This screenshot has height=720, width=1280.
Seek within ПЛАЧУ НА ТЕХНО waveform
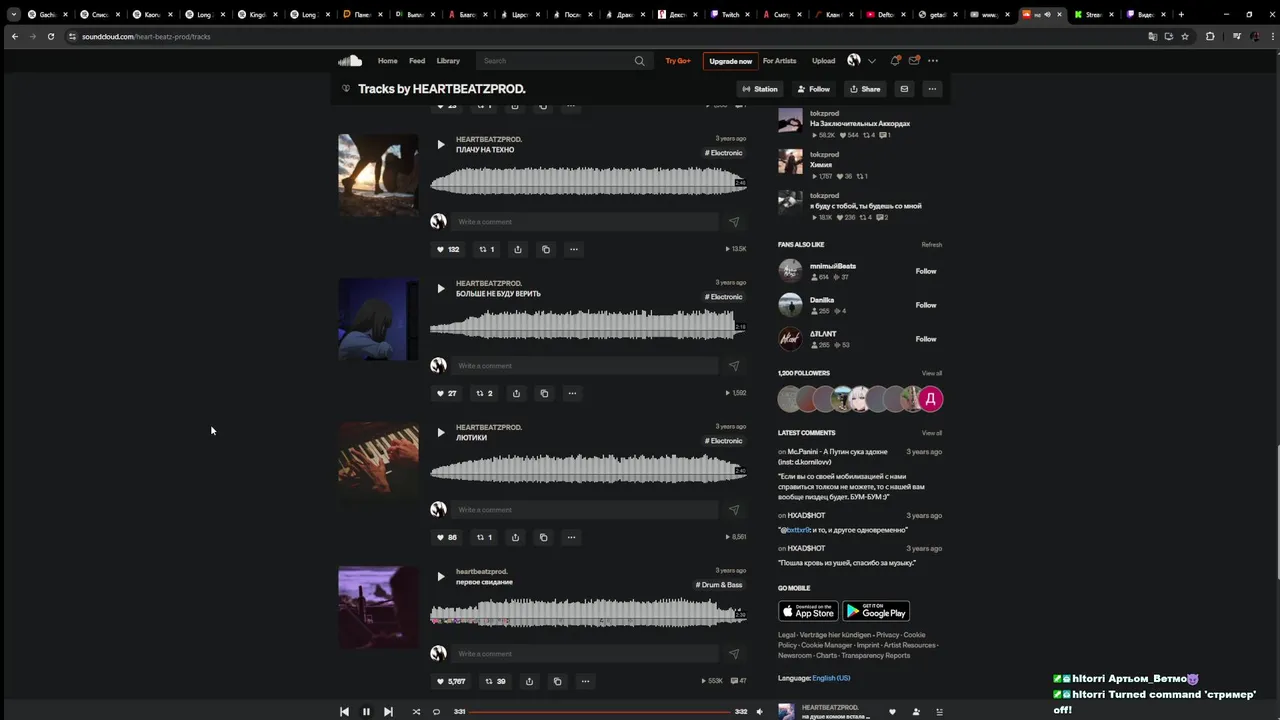[x=588, y=181]
